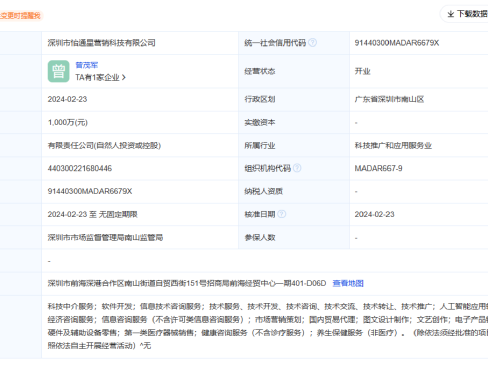Image resolution: width=488 pixels, height=366 pixels.
Task: Click business scope line starting 硬件及辅助设备零售
Action: (268, 333)
